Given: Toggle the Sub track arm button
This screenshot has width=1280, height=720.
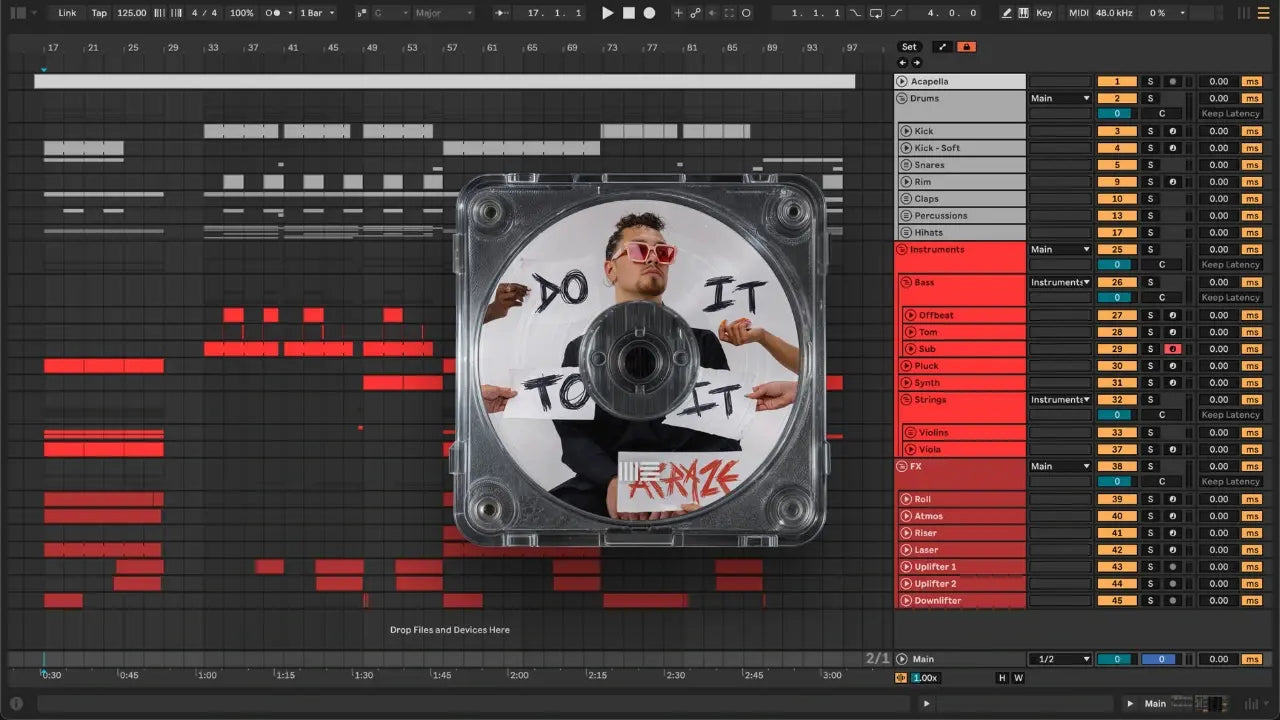Looking at the screenshot, I should point(1172,349).
